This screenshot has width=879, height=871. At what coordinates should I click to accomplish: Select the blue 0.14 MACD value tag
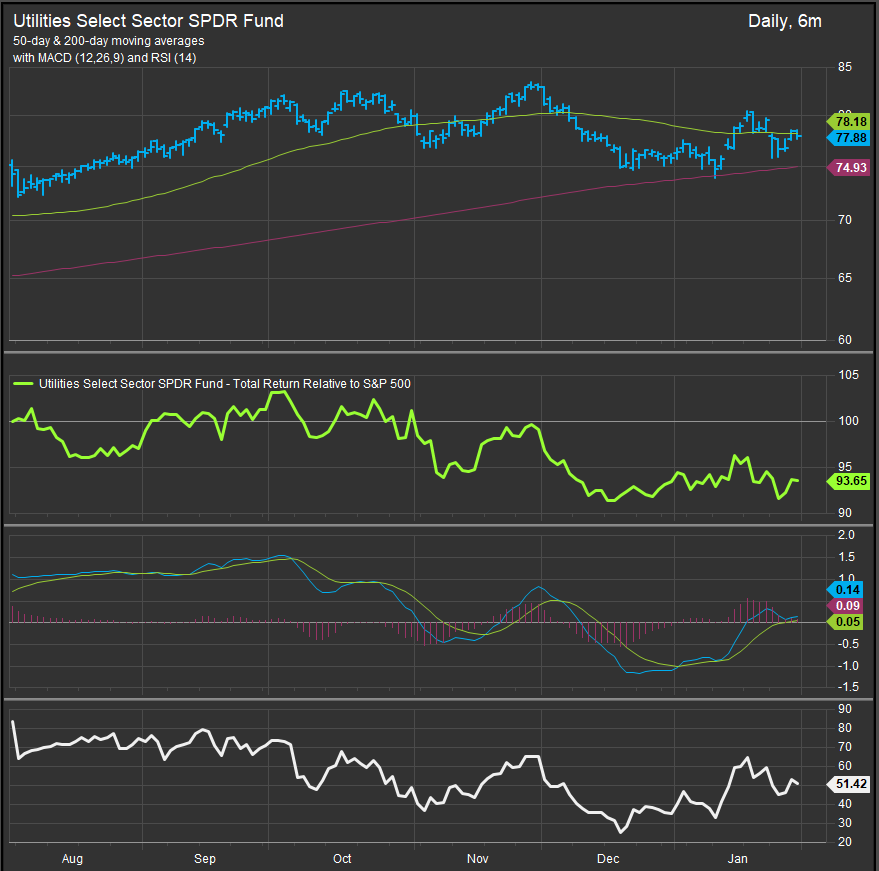coord(845,590)
